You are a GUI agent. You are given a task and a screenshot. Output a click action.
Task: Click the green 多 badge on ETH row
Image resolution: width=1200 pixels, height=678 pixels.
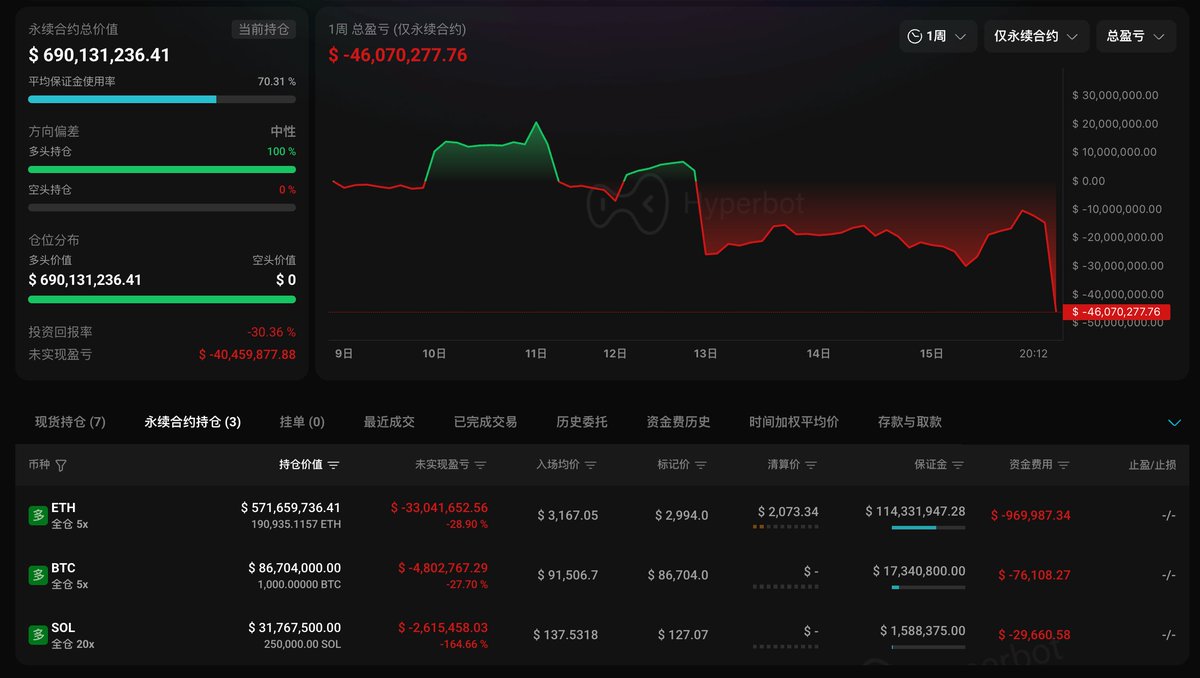pyautogui.click(x=37, y=515)
